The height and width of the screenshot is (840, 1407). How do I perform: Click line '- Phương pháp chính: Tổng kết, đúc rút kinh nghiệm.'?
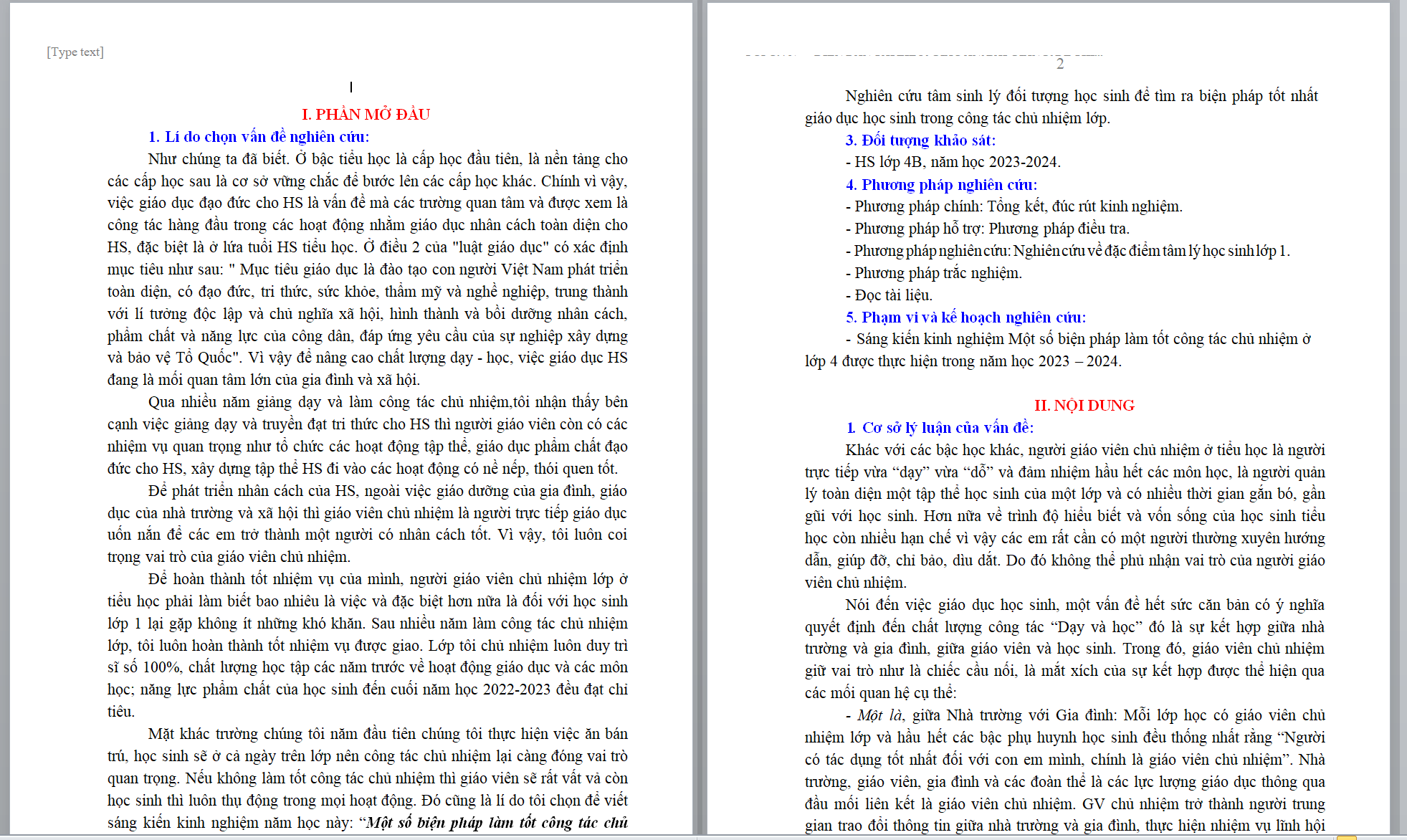tap(1013, 206)
